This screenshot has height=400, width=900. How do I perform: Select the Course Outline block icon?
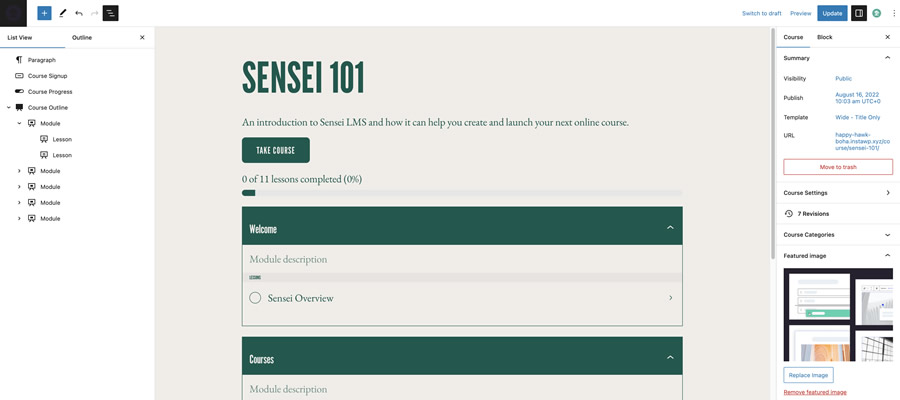pos(19,107)
